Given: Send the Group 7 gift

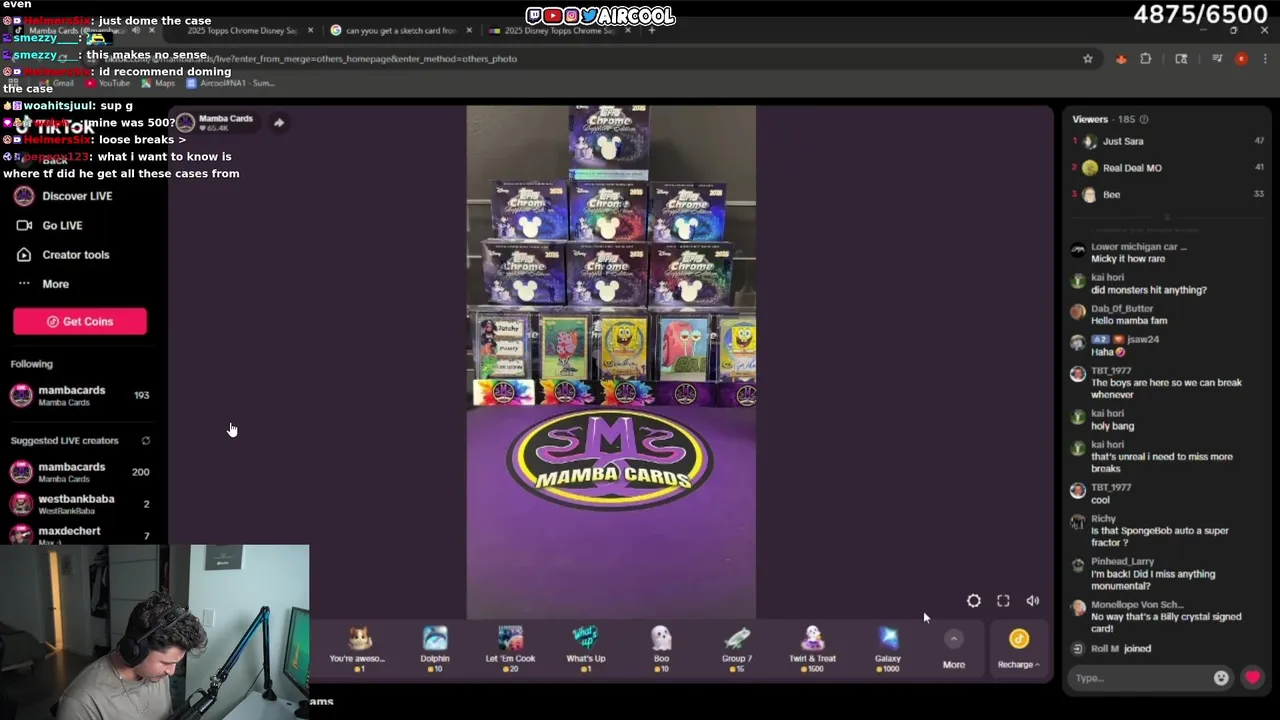Looking at the screenshot, I should 737,648.
